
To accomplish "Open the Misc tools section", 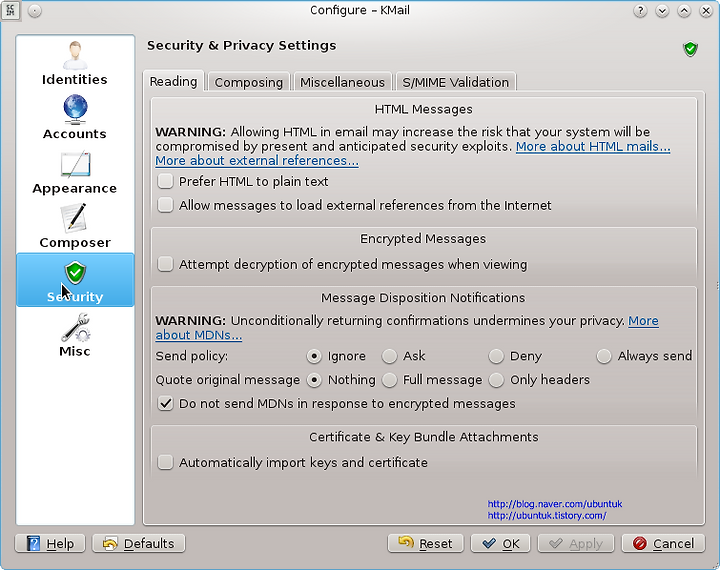I will 75,335.
